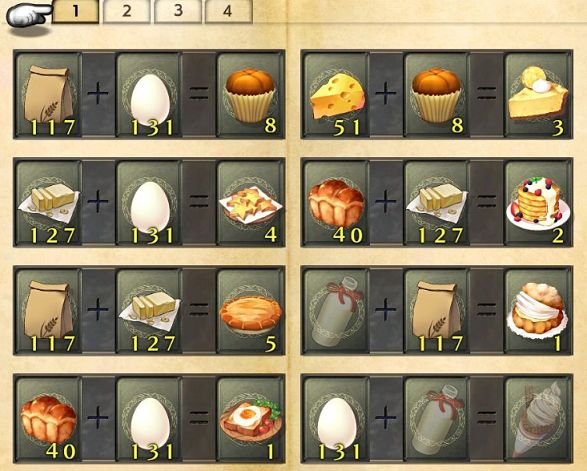Viewport: 587px width, 471px height.
Task: Click the pointing glove hand cursor
Action: tap(28, 15)
